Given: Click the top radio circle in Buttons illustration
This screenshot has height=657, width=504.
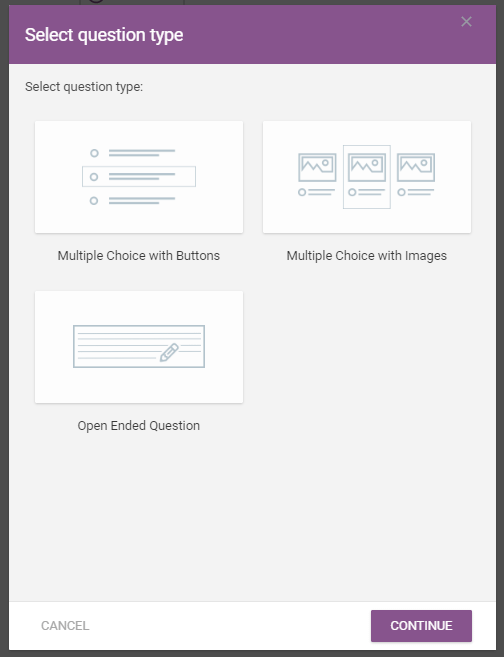Looking at the screenshot, I should pyautogui.click(x=94, y=153).
